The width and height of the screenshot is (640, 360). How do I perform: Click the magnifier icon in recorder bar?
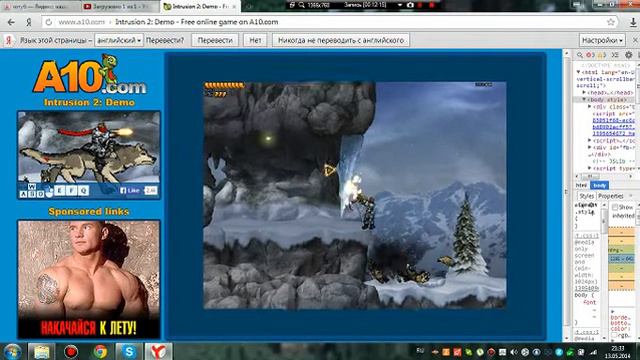(x=302, y=5)
